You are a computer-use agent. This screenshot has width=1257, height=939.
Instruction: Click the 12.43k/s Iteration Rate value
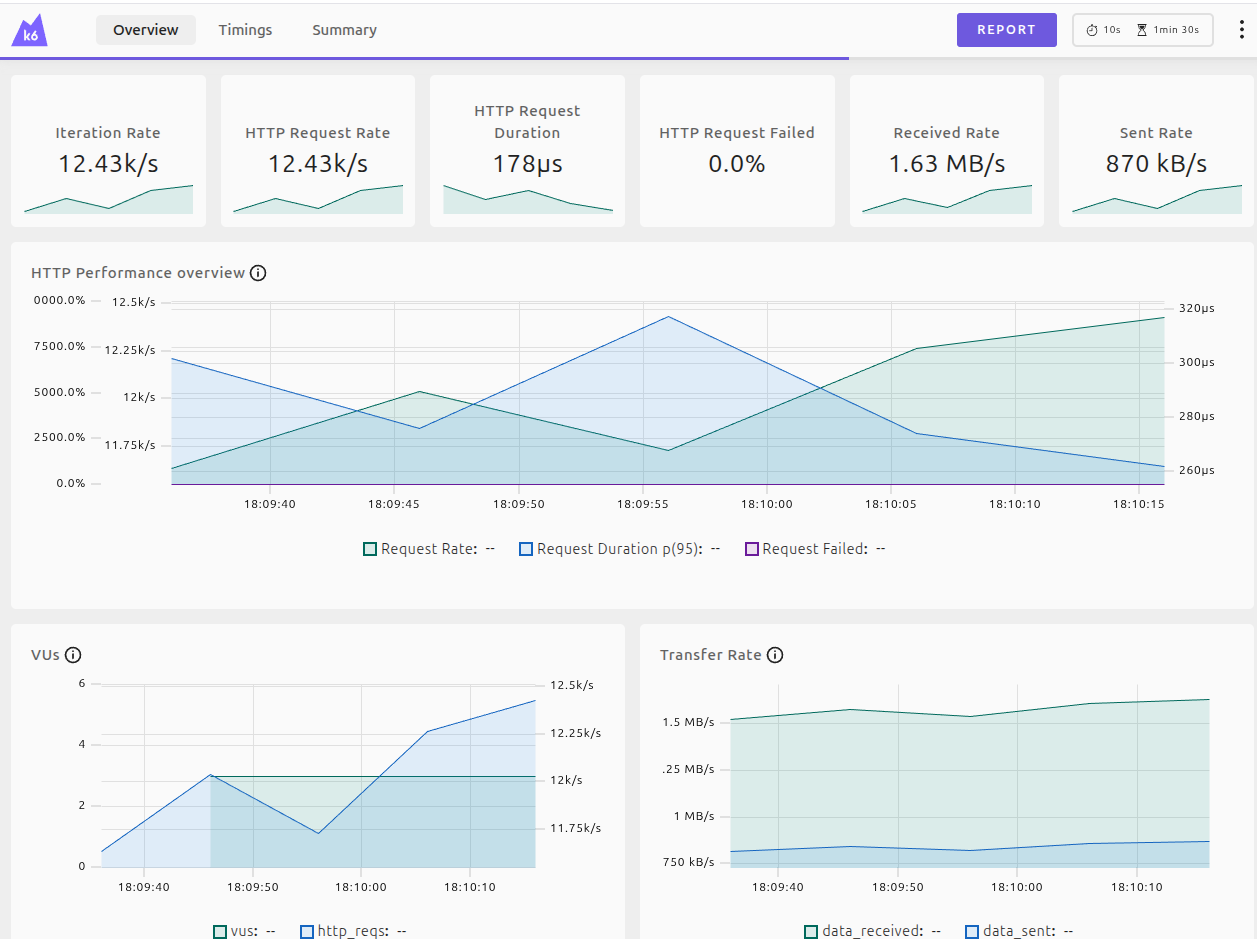tap(108, 163)
